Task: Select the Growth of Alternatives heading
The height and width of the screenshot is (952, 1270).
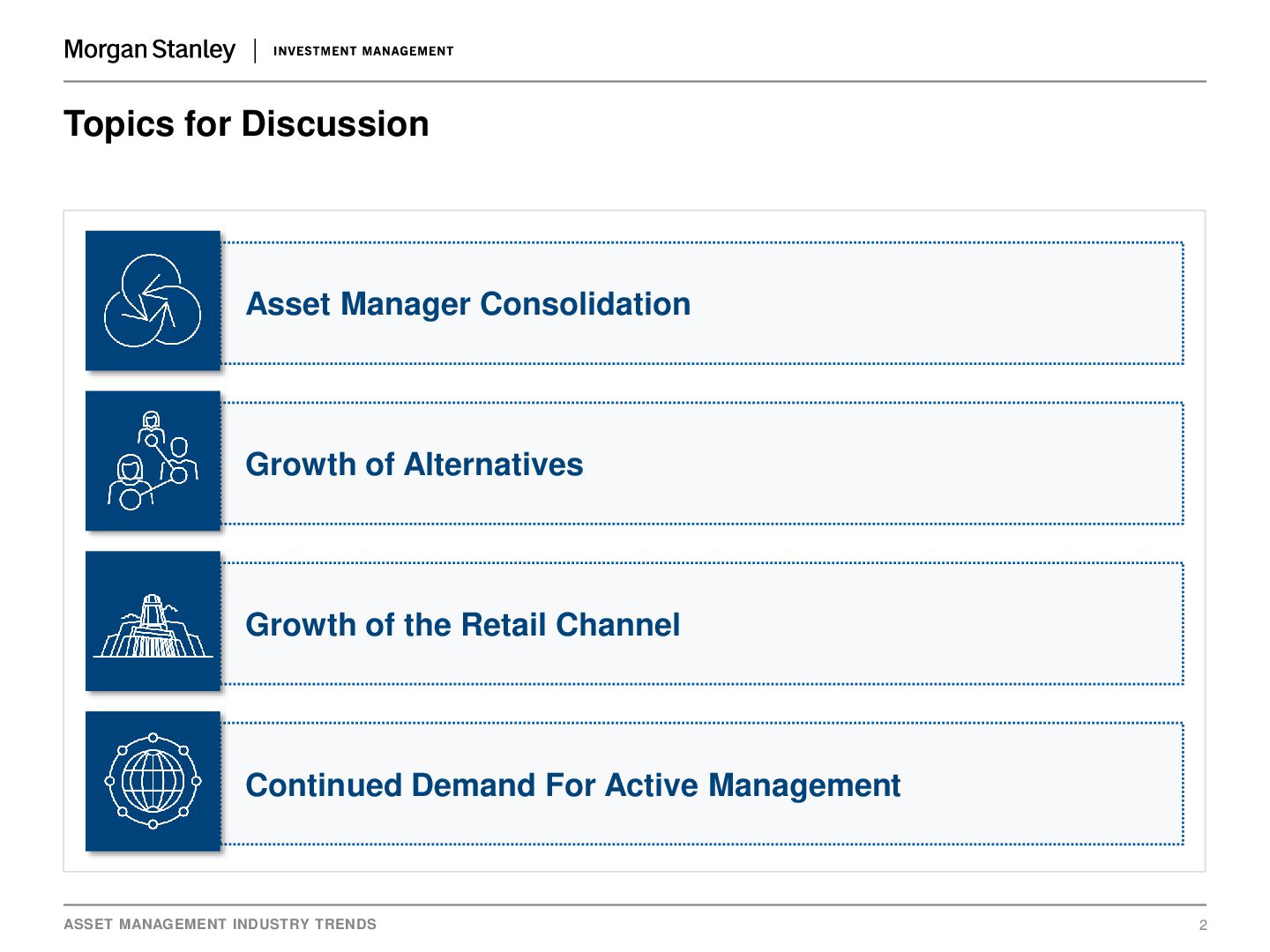Action: pyautogui.click(x=415, y=465)
